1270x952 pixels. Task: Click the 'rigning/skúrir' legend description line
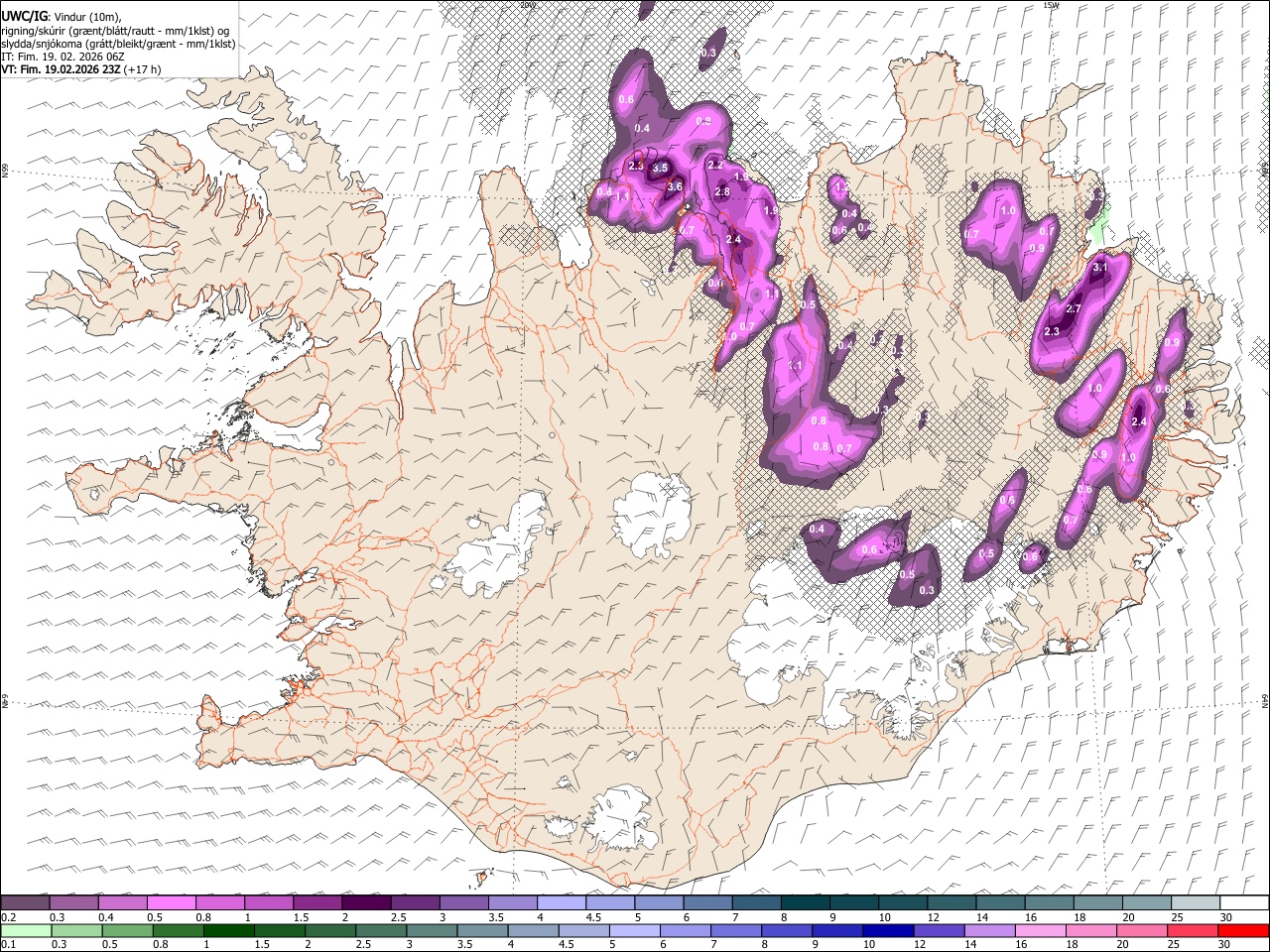point(115,30)
